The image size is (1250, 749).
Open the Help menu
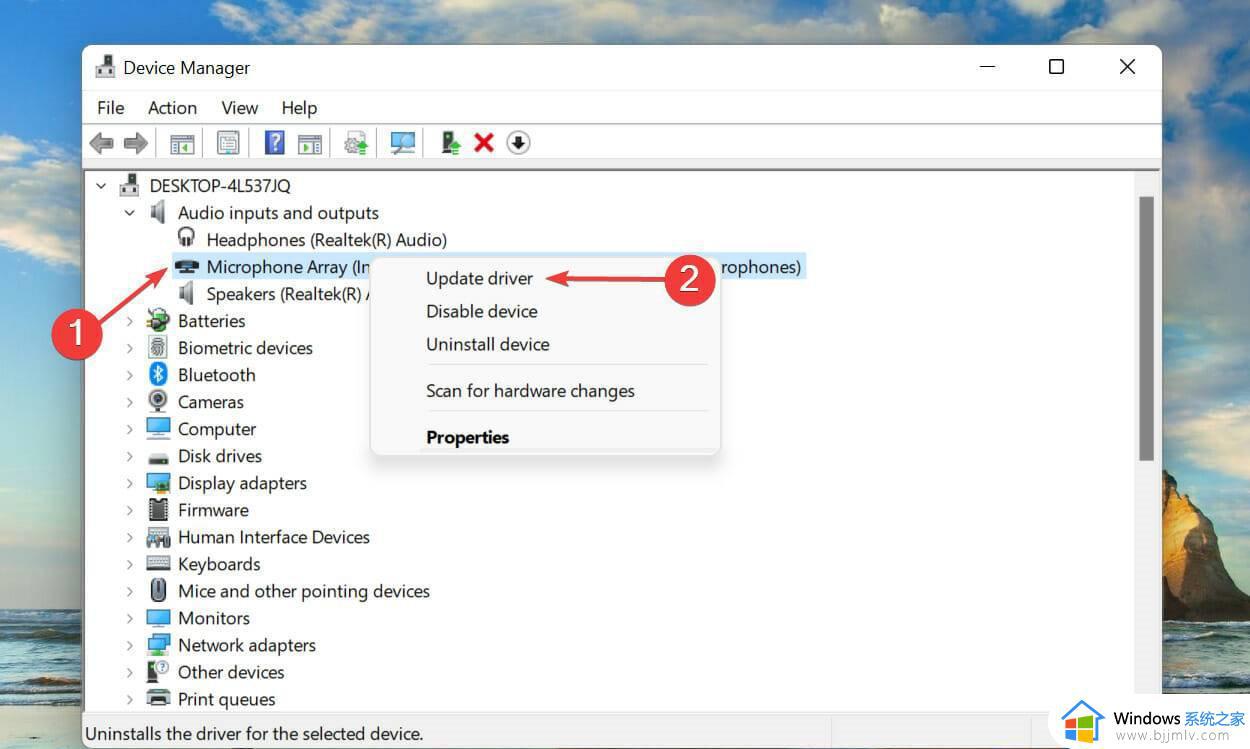[299, 107]
